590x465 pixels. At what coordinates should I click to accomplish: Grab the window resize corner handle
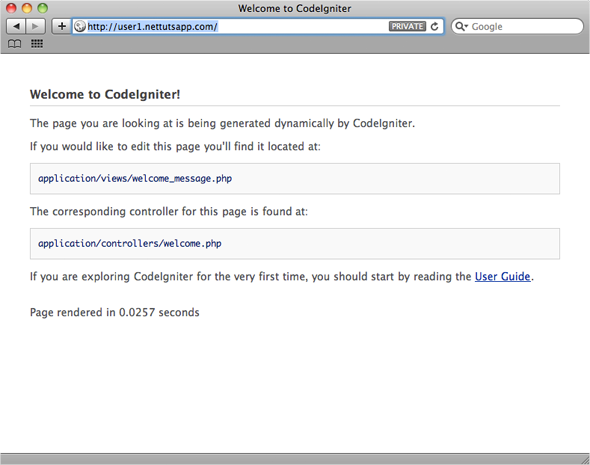584,459
